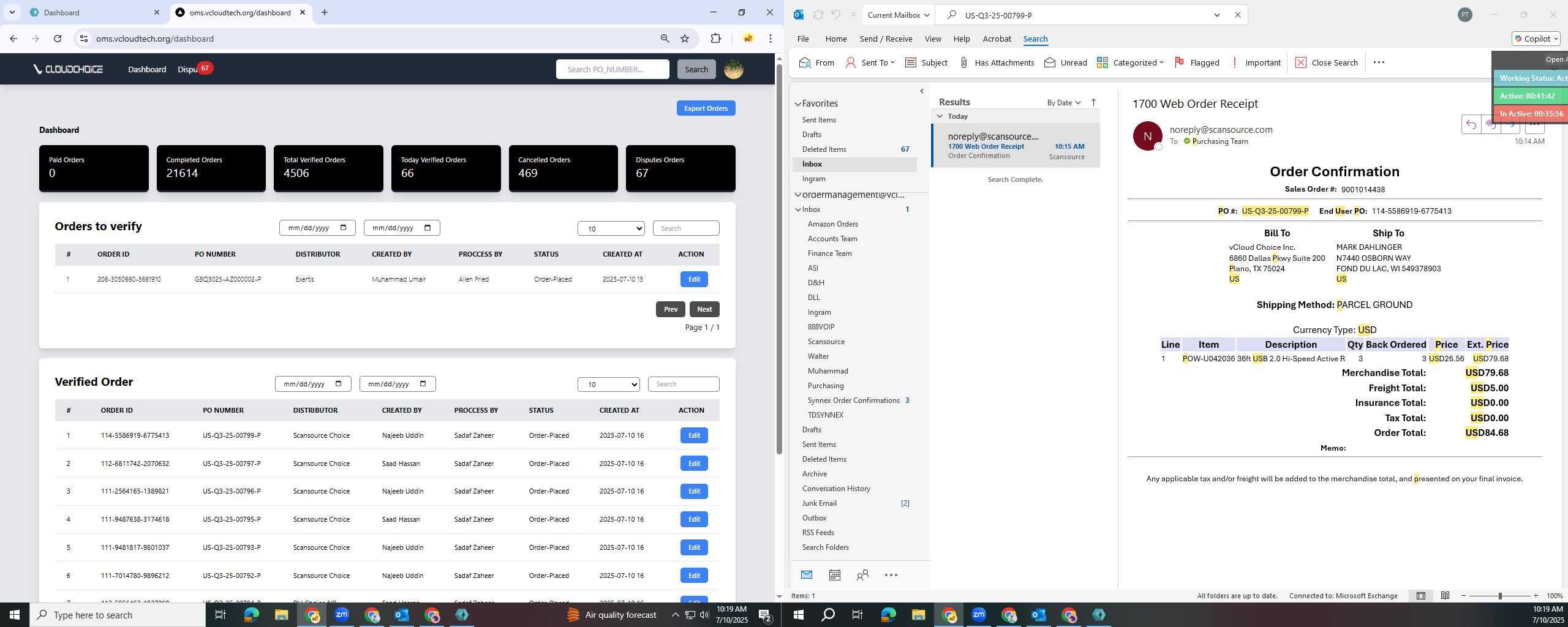Viewport: 1568px width, 627px height.
Task: Open Zoom from left taskbar
Action: (x=342, y=615)
